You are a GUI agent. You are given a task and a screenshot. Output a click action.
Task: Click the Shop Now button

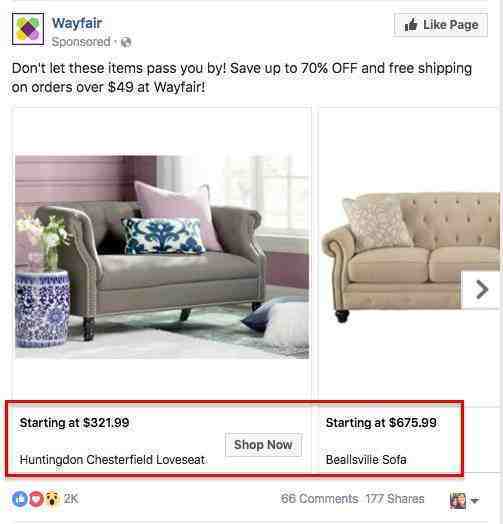[x=263, y=445]
